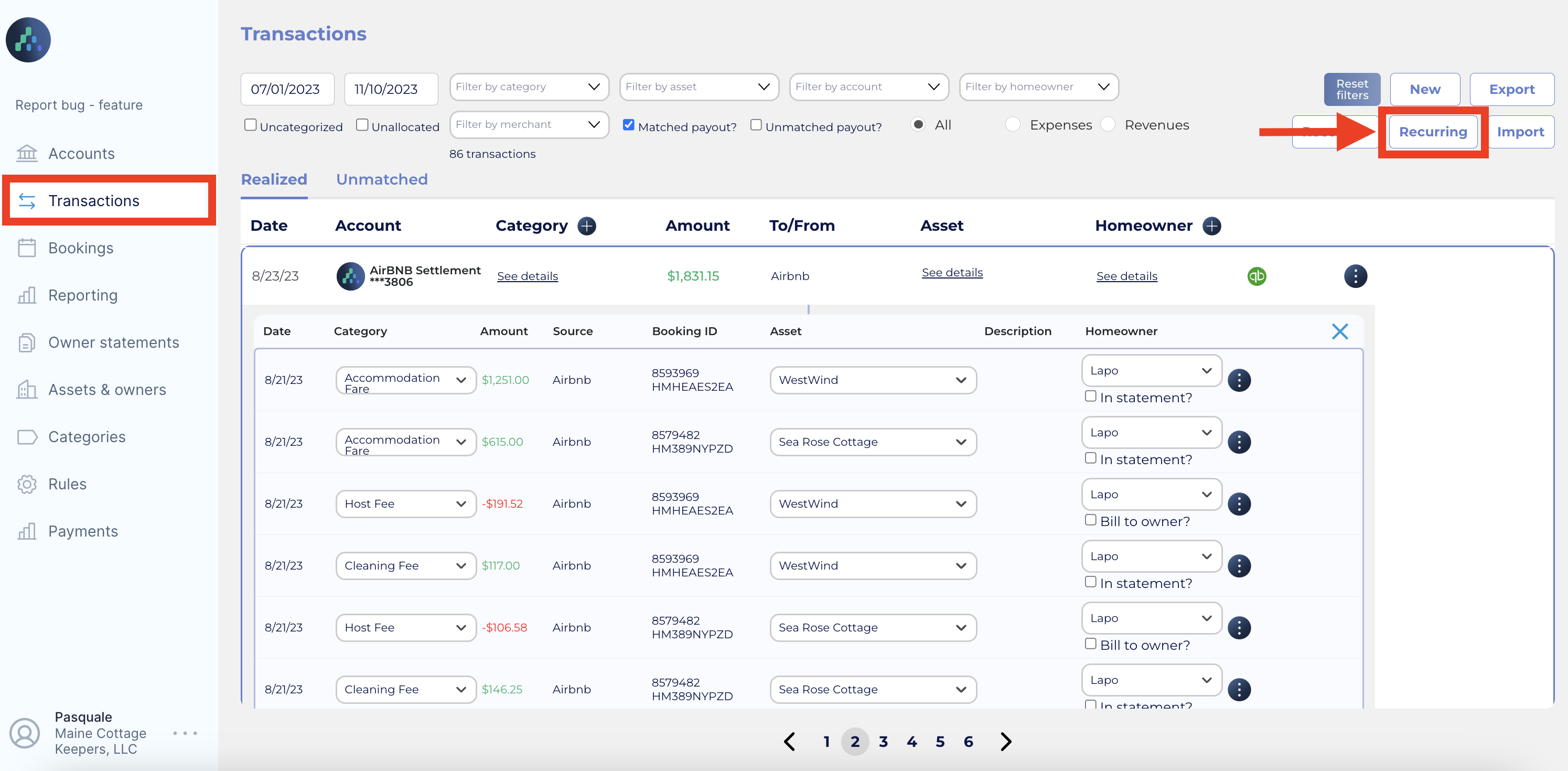Open Category See details link
Image resolution: width=1568 pixels, height=771 pixels.
click(527, 276)
